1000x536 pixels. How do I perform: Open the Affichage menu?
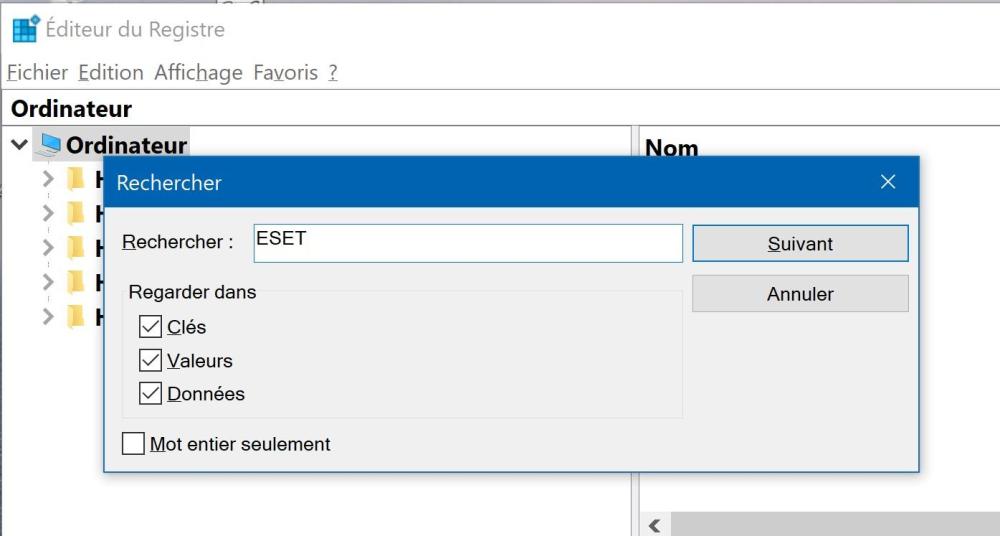click(x=198, y=72)
